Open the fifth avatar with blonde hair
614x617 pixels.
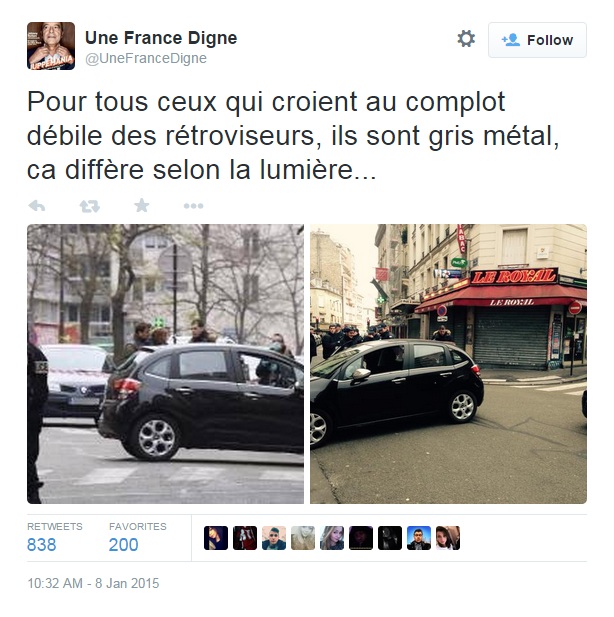pos(332,538)
